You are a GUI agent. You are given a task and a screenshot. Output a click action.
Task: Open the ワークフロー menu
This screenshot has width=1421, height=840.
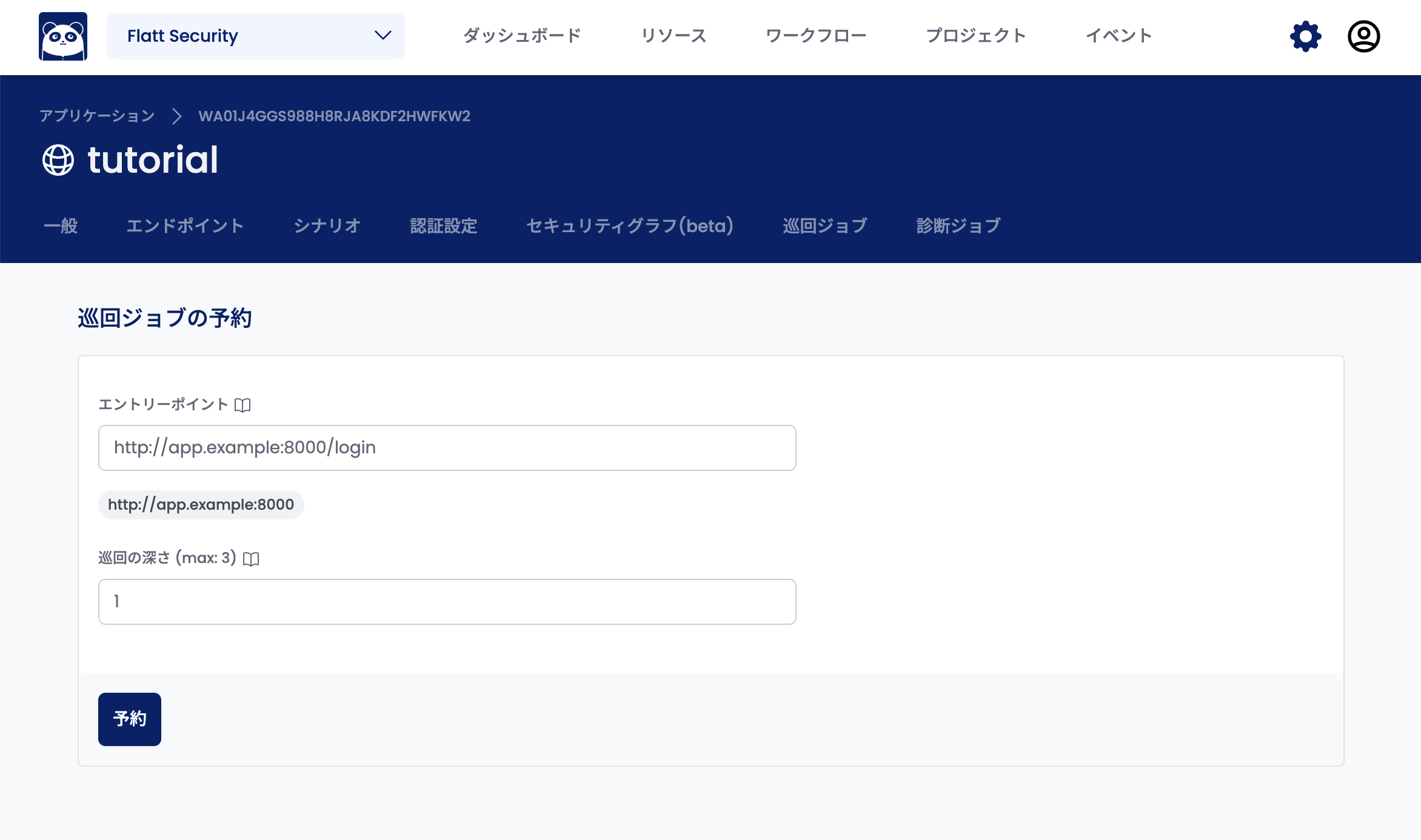coord(816,36)
